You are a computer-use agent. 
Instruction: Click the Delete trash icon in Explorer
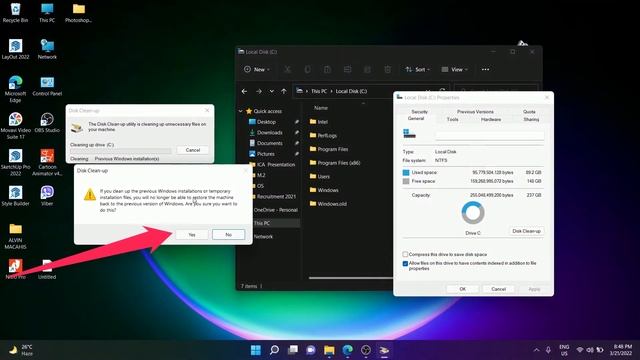[387, 69]
